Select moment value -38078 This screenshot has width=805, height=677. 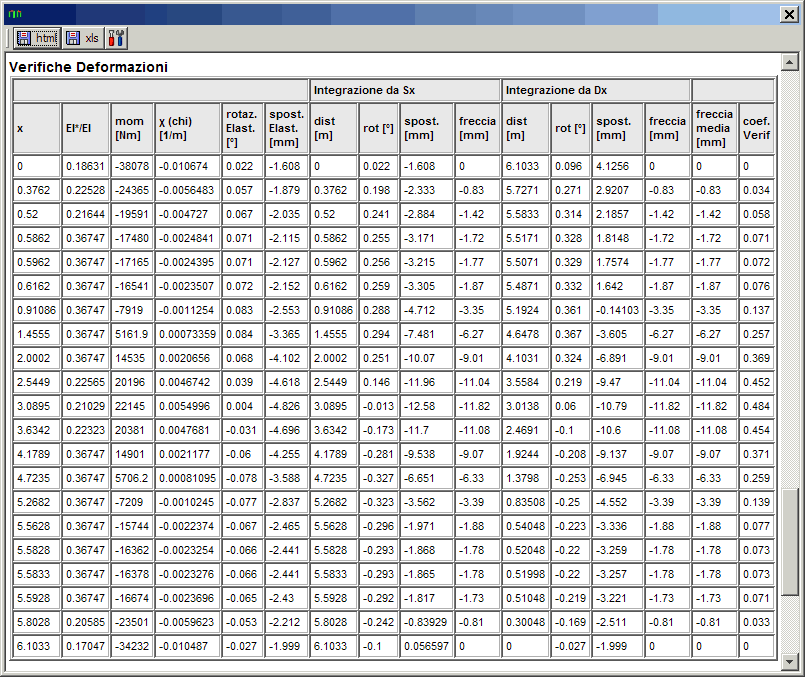pyautogui.click(x=132, y=166)
